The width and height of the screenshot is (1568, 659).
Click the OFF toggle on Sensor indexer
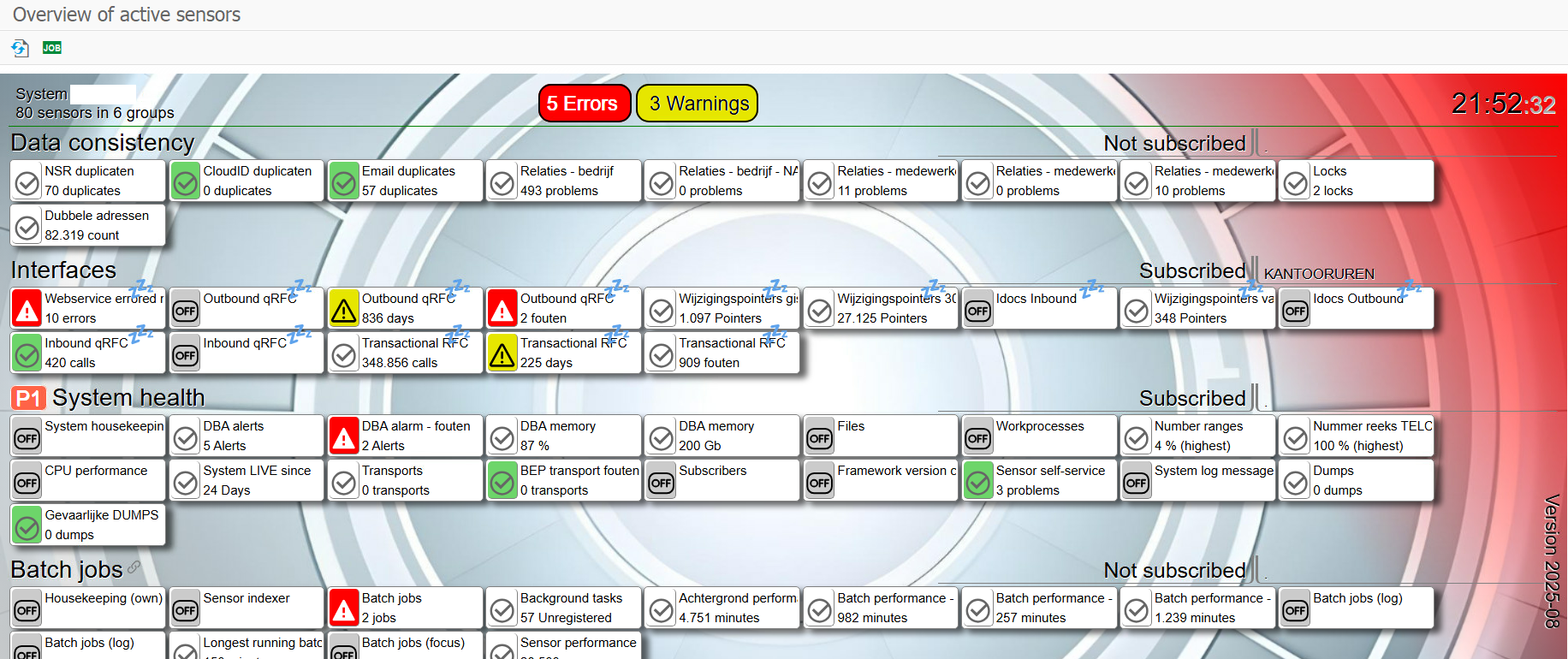[x=186, y=609]
